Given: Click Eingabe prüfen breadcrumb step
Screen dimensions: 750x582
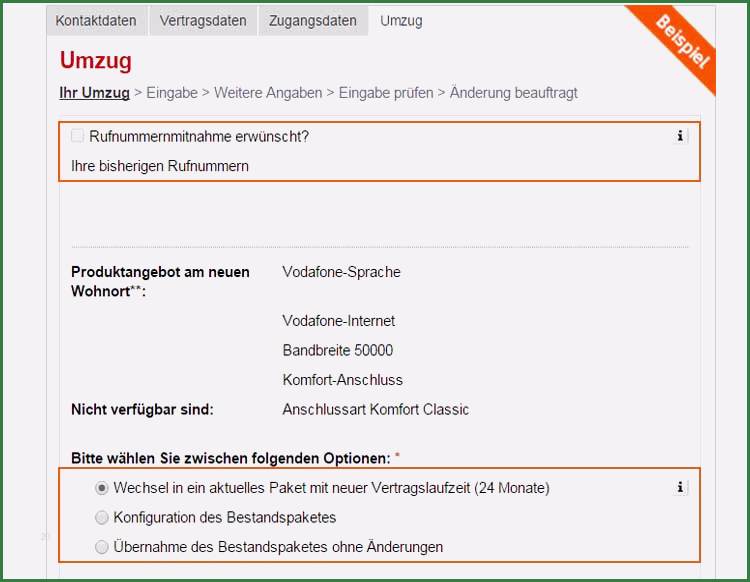Looking at the screenshot, I should (x=386, y=93).
